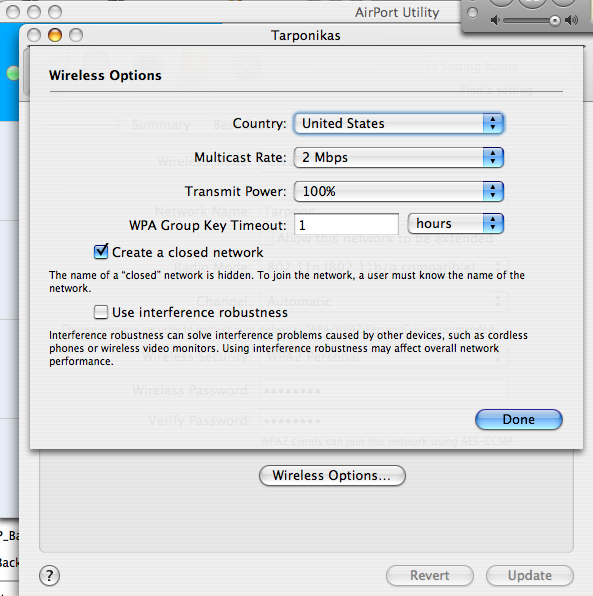This screenshot has height=596, width=593.
Task: Open the Multicast Rate dropdown
Action: (399, 157)
